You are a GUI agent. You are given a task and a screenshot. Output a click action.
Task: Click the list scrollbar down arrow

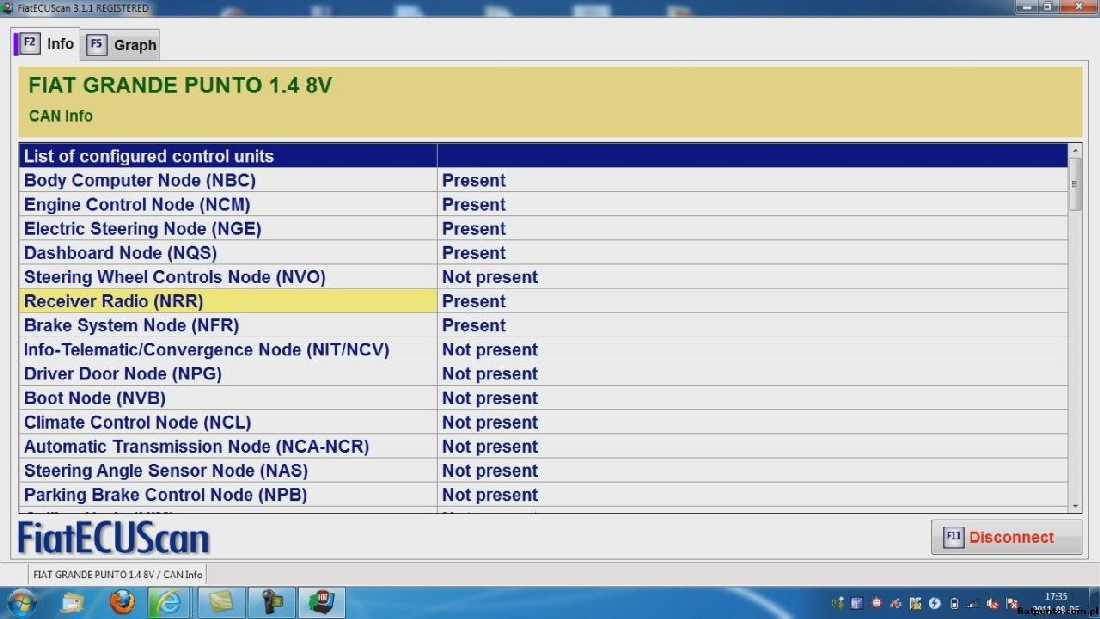[x=1075, y=505]
